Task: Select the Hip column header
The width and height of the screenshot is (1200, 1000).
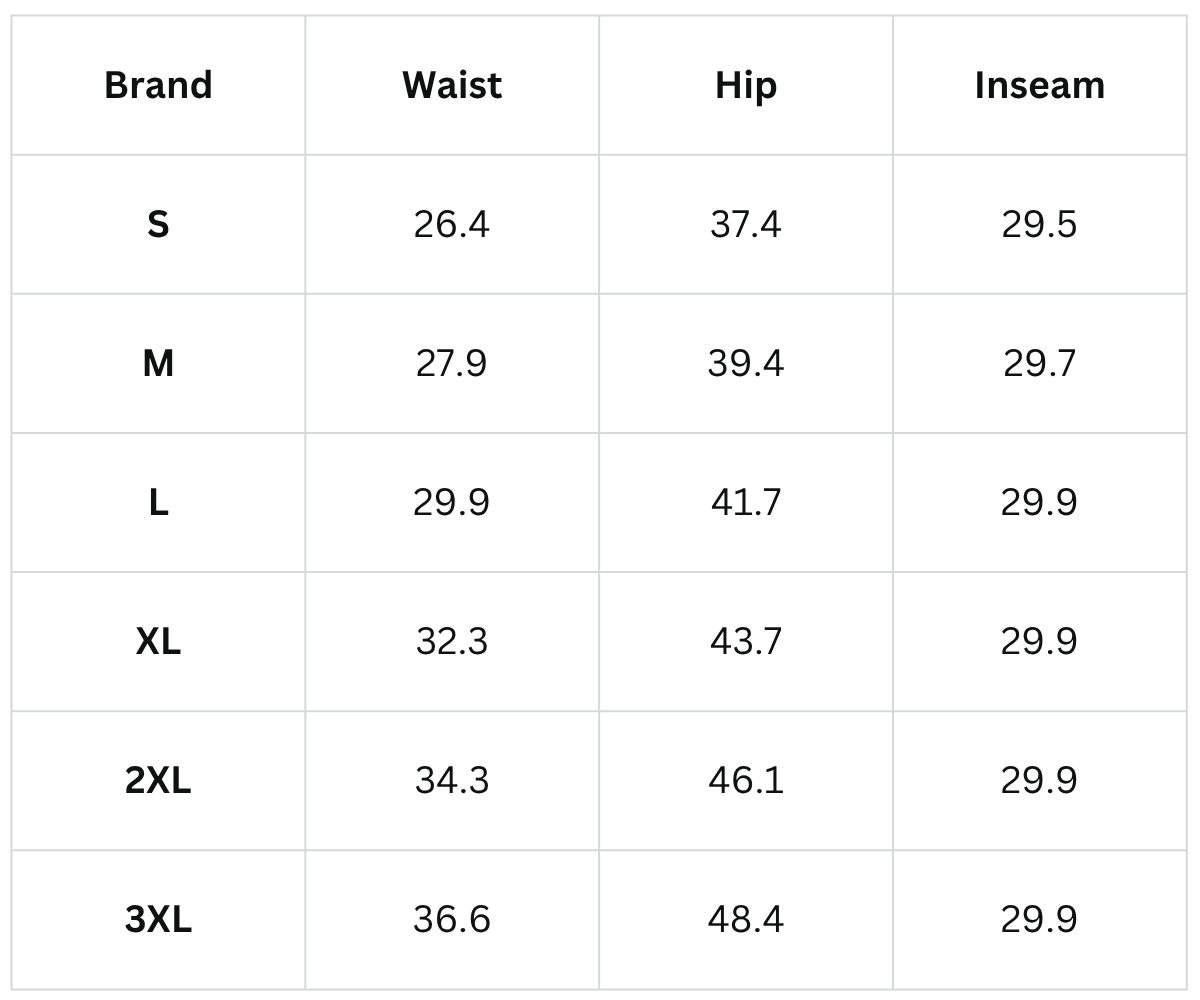Action: [x=746, y=85]
